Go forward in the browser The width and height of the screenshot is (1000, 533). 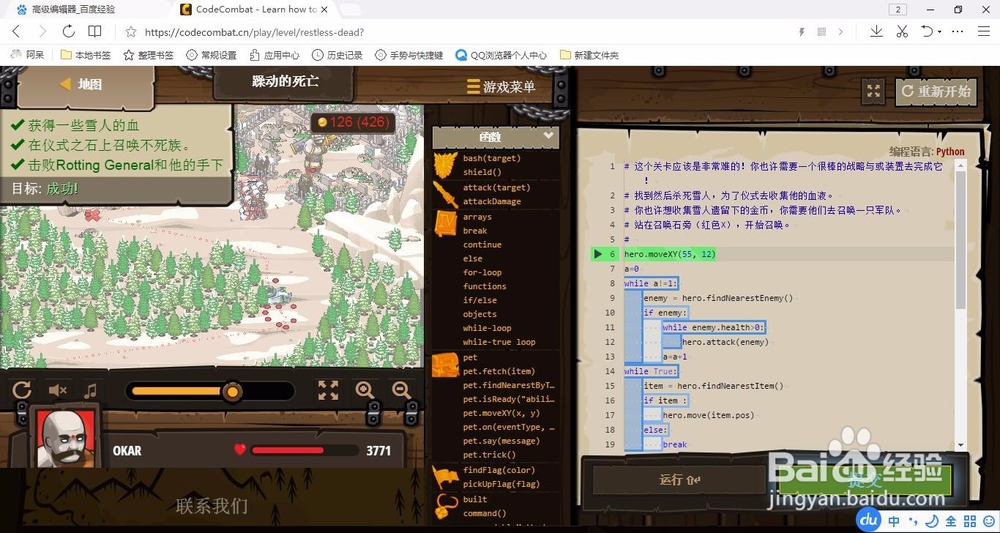(x=42, y=32)
